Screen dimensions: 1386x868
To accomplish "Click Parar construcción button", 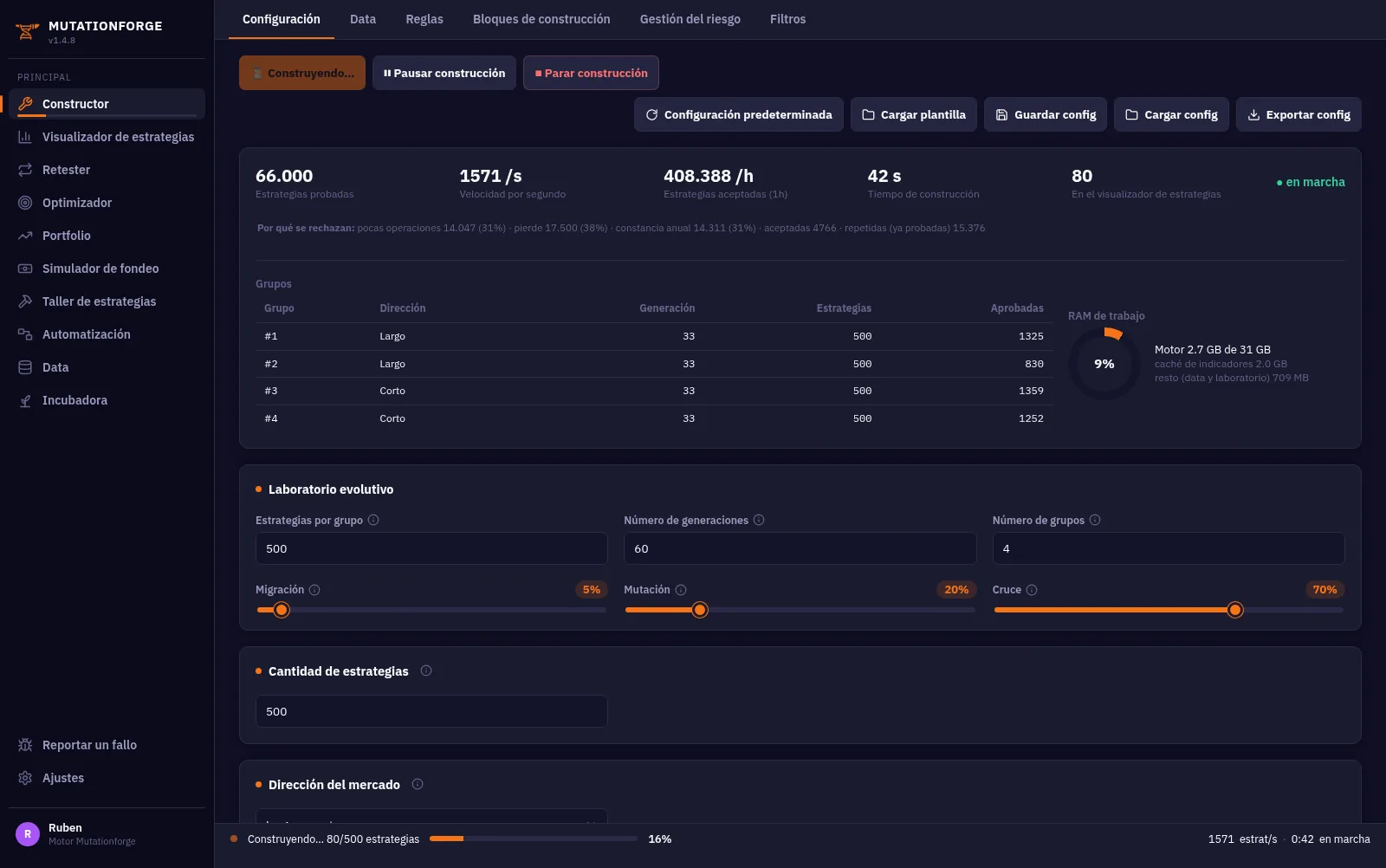I will (x=591, y=73).
